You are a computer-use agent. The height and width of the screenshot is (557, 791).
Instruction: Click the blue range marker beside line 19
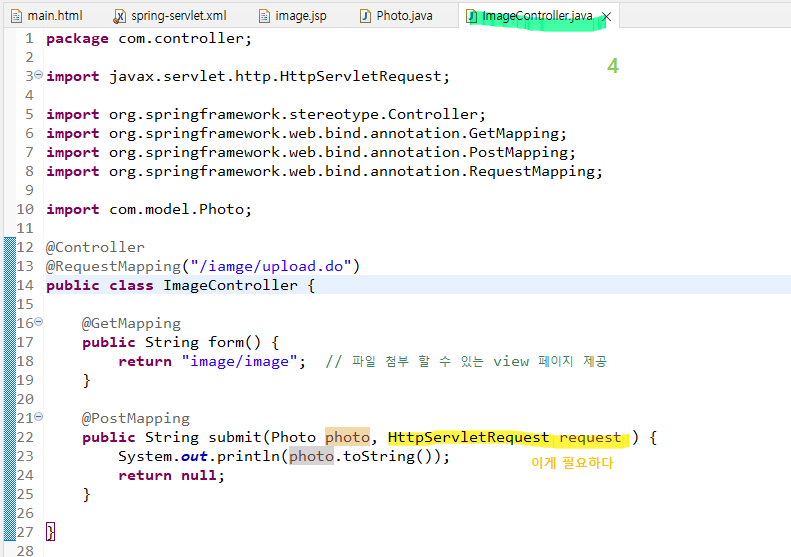click(x=10, y=380)
